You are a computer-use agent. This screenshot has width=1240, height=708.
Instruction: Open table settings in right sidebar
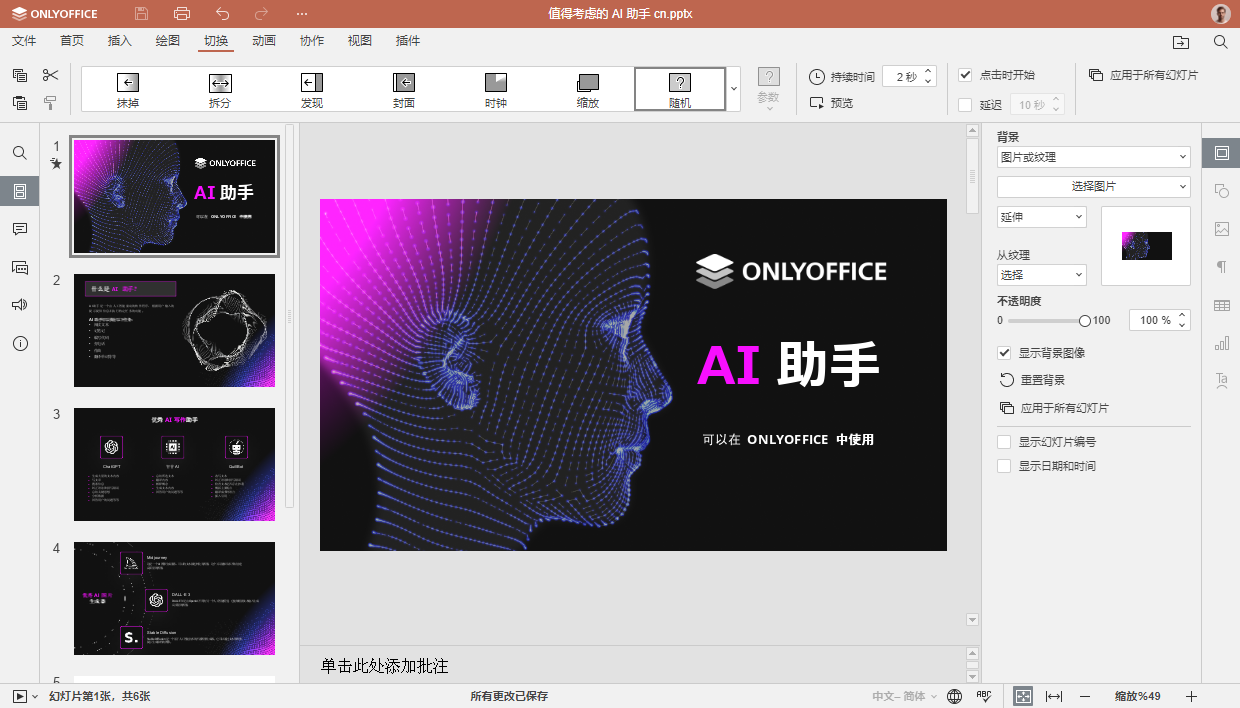[x=1221, y=305]
